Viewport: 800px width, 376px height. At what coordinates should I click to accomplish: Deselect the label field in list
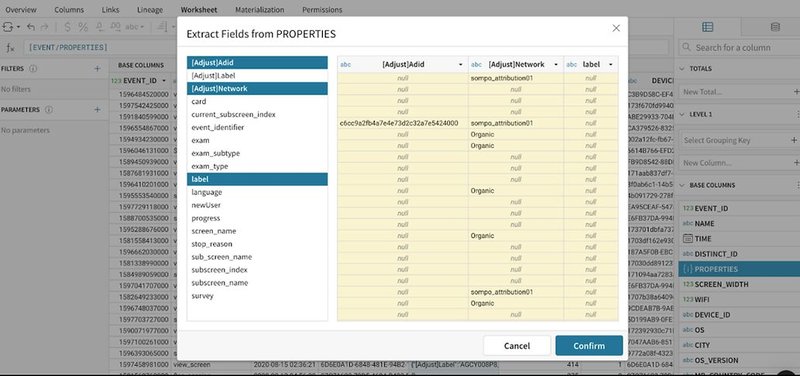click(257, 179)
